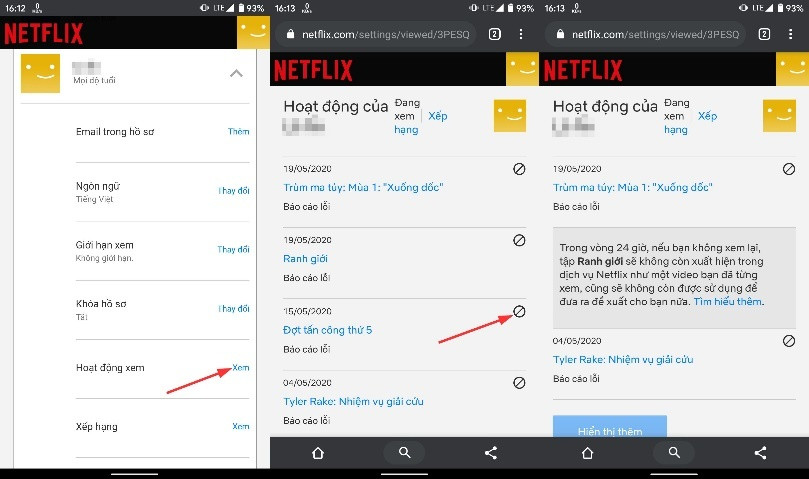Hide 'Trùm ma túy' from history in middle screen
809x479 pixels.
click(519, 169)
